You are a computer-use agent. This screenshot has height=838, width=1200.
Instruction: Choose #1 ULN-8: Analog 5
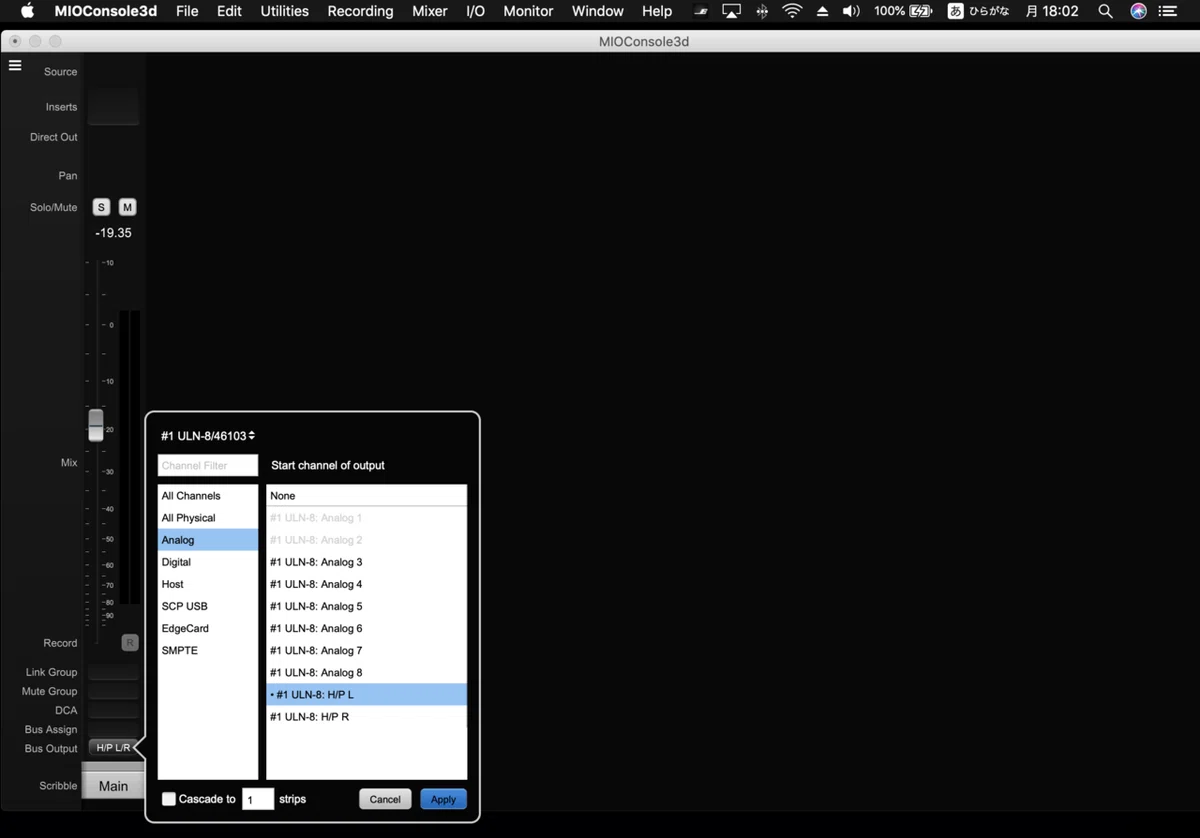pos(366,606)
